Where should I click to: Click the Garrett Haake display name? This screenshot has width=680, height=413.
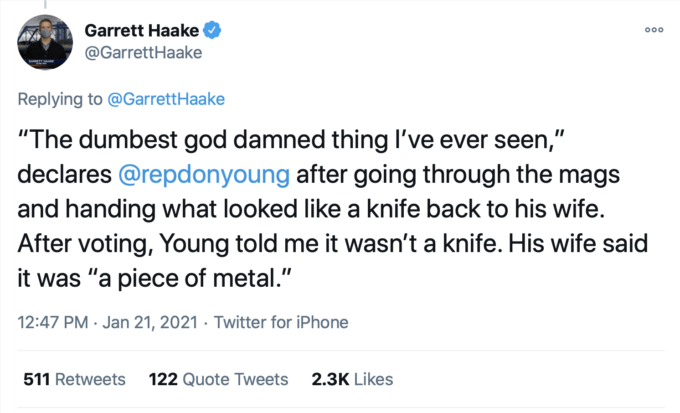(x=150, y=32)
